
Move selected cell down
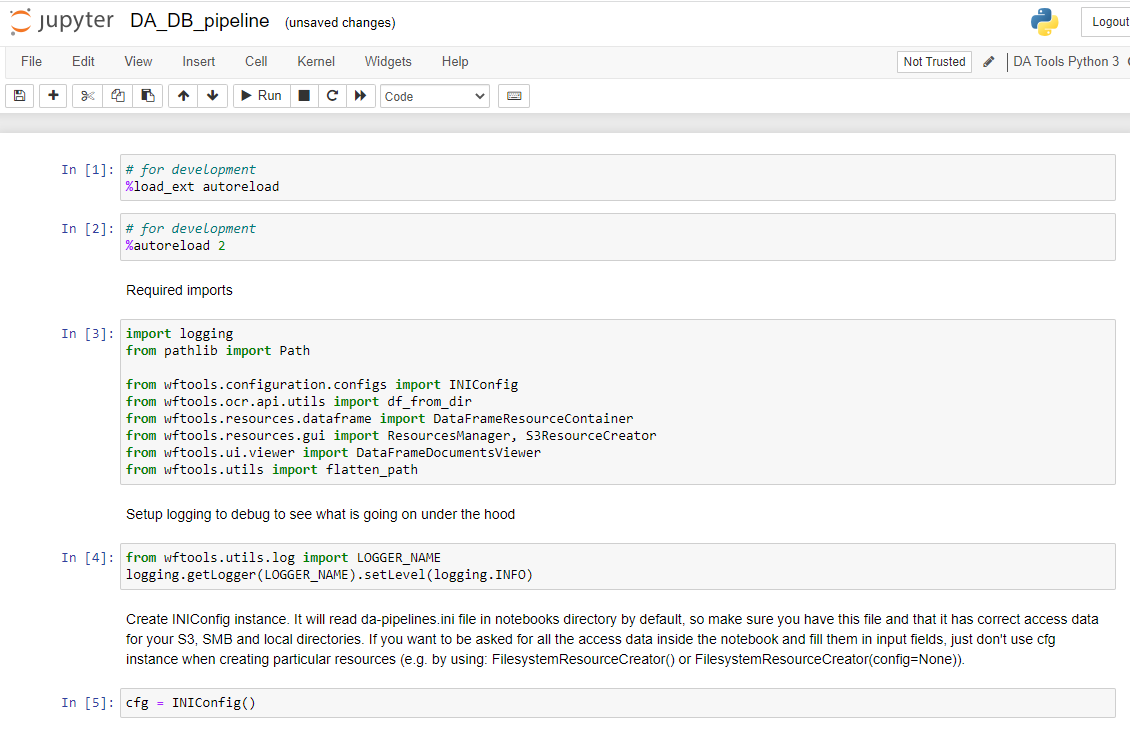pyautogui.click(x=213, y=96)
